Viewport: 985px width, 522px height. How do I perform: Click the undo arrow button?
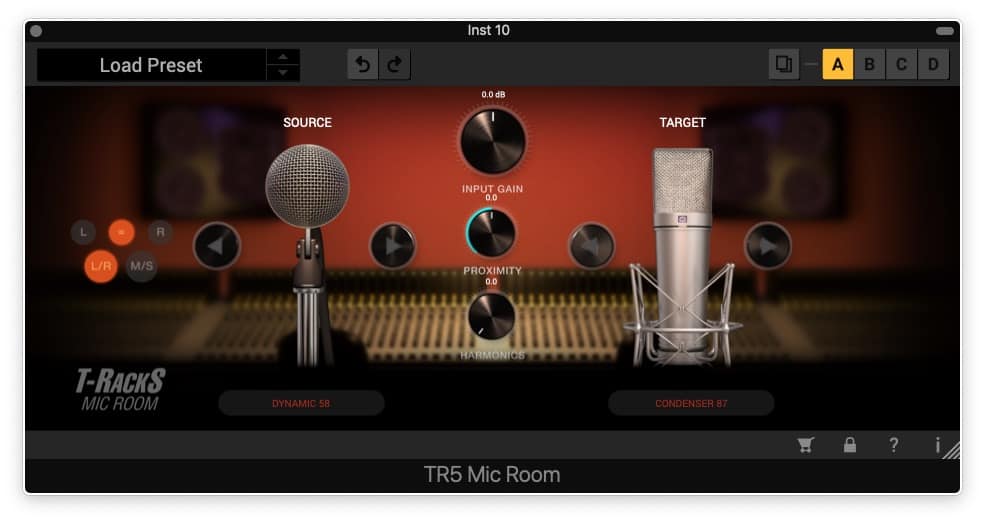(x=362, y=64)
